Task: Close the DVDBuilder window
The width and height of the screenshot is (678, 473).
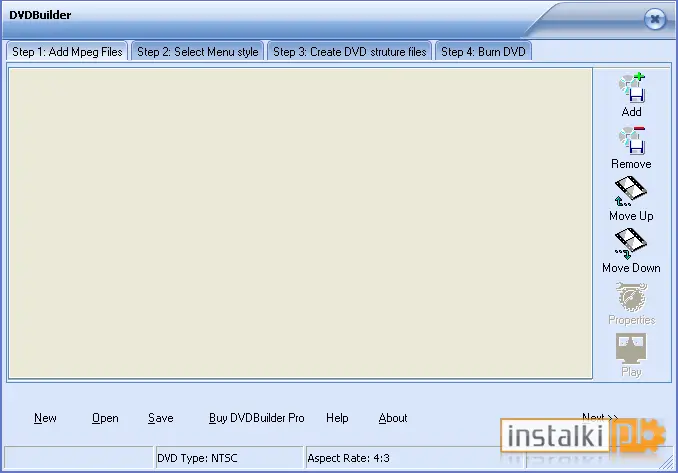Action: (655, 19)
